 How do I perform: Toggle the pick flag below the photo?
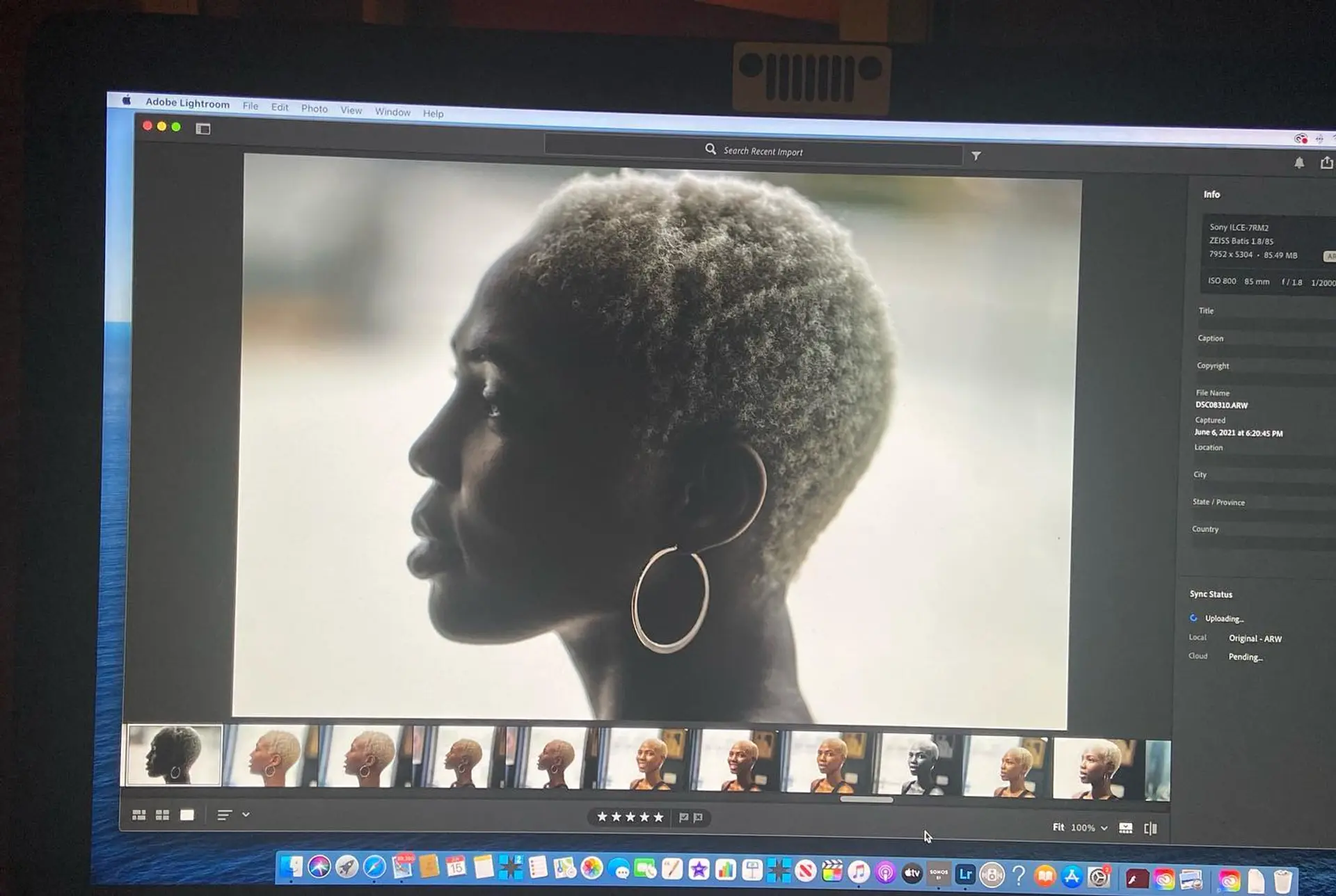pyautogui.click(x=685, y=817)
